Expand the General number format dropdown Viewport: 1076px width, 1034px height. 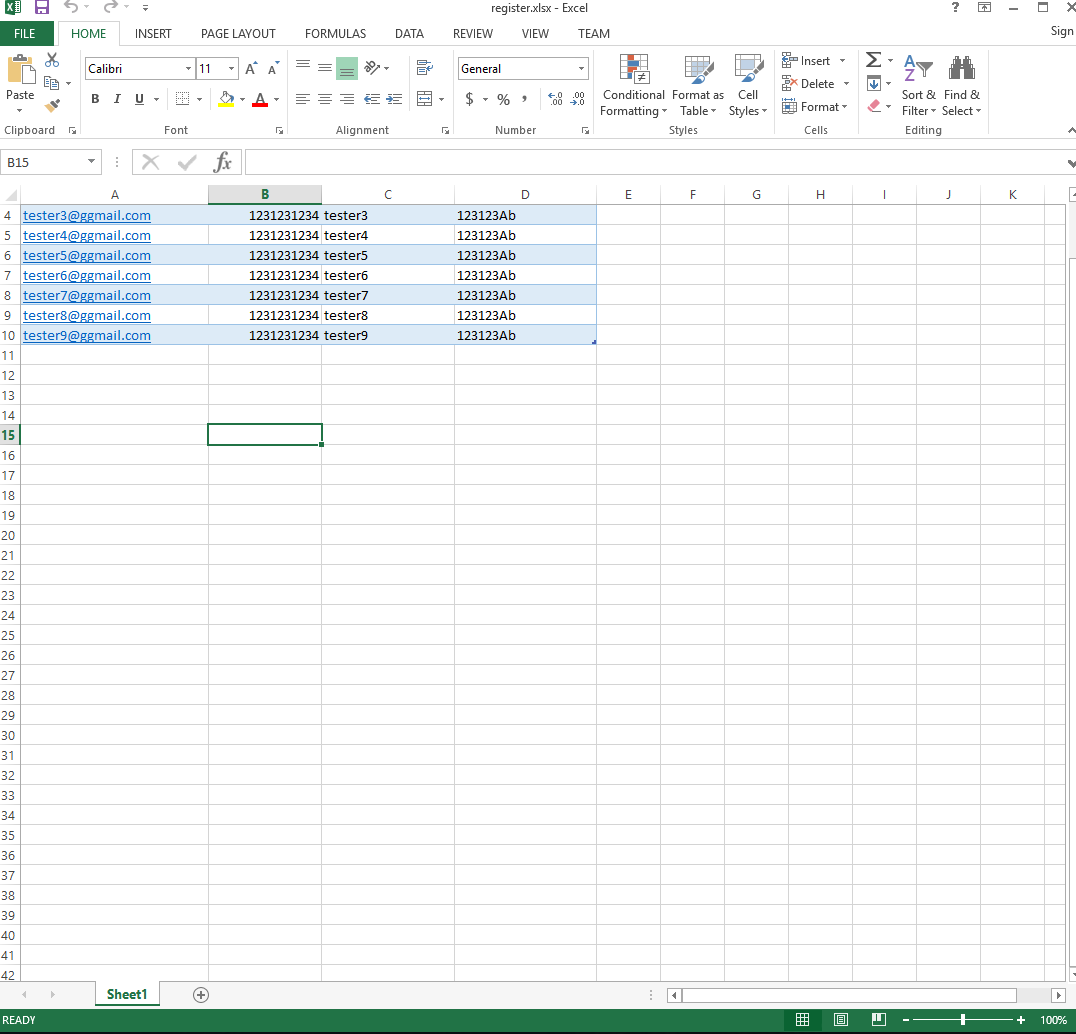(x=581, y=69)
